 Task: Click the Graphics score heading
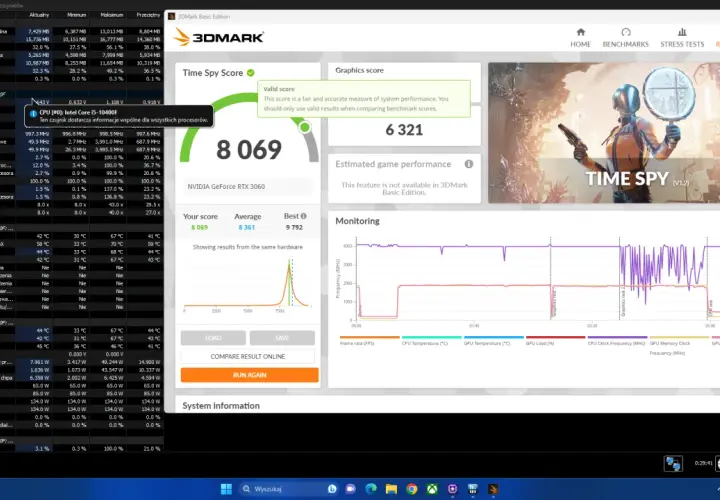coord(359,70)
